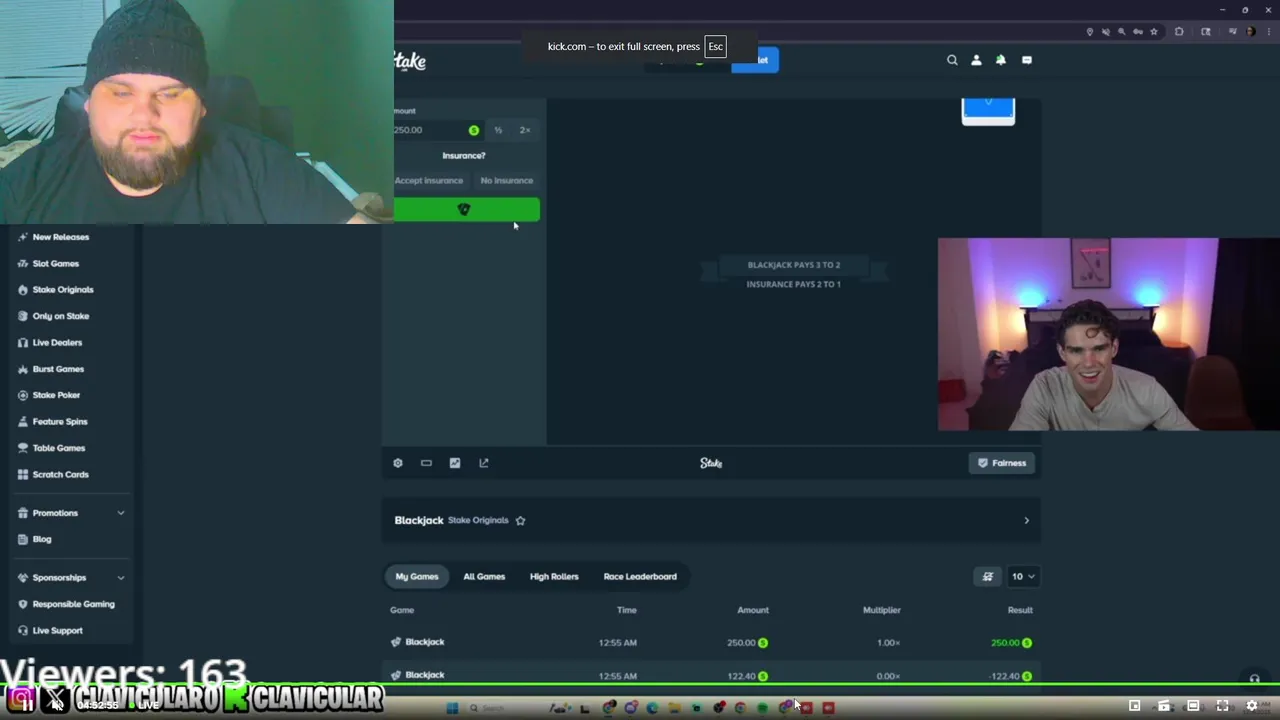Viewport: 1280px width, 720px height.
Task: Switch to the High Rollers tab
Action: point(554,576)
